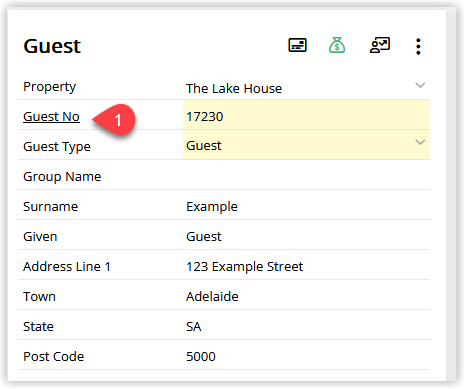Screen dimensions: 465x389
Task: Click the Surname field containing Example
Action: pos(306,206)
